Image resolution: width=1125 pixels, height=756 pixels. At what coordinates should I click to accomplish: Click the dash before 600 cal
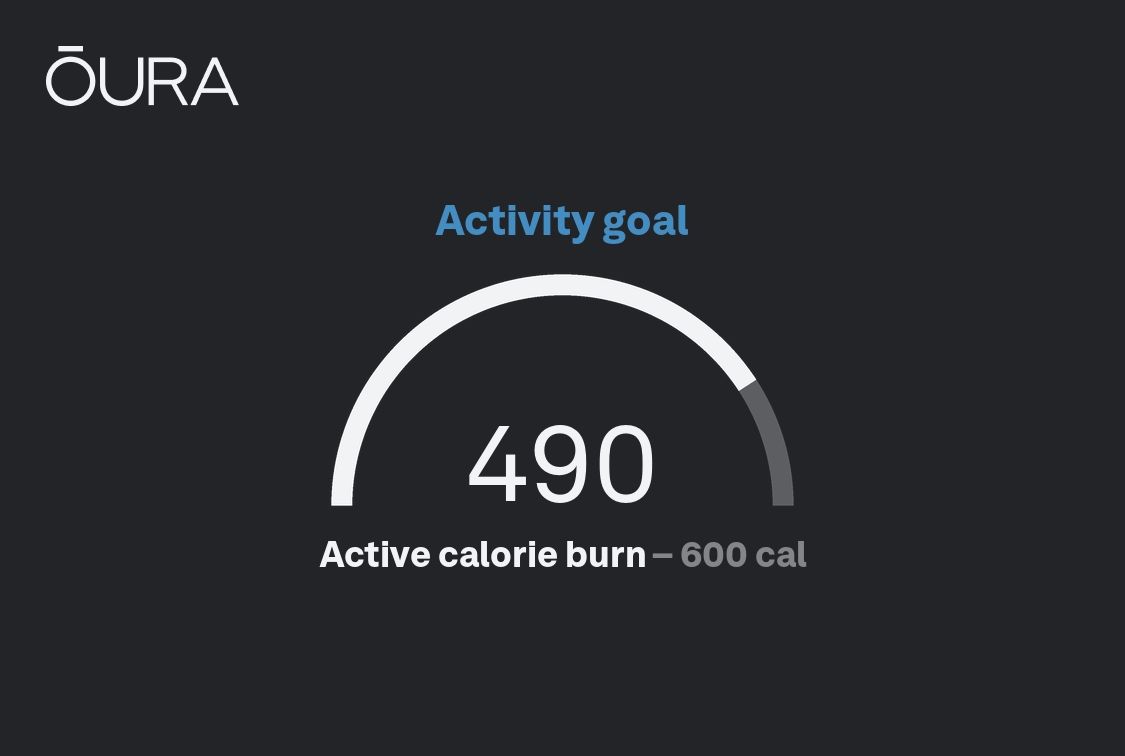coord(662,556)
